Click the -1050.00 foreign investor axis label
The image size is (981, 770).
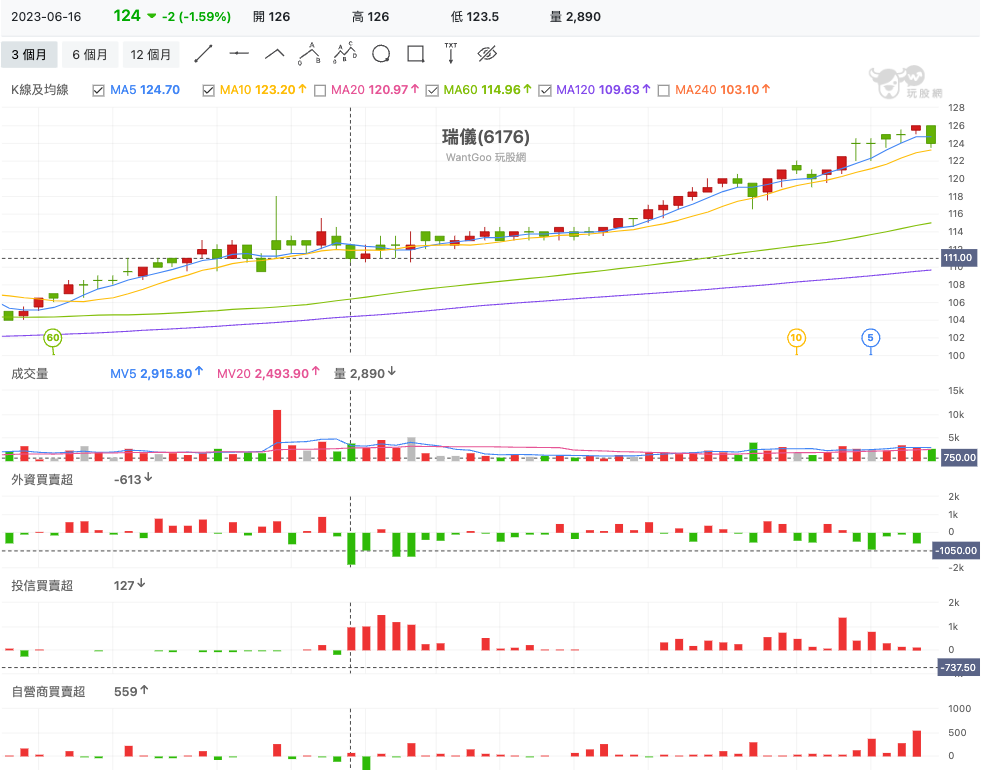(x=955, y=550)
